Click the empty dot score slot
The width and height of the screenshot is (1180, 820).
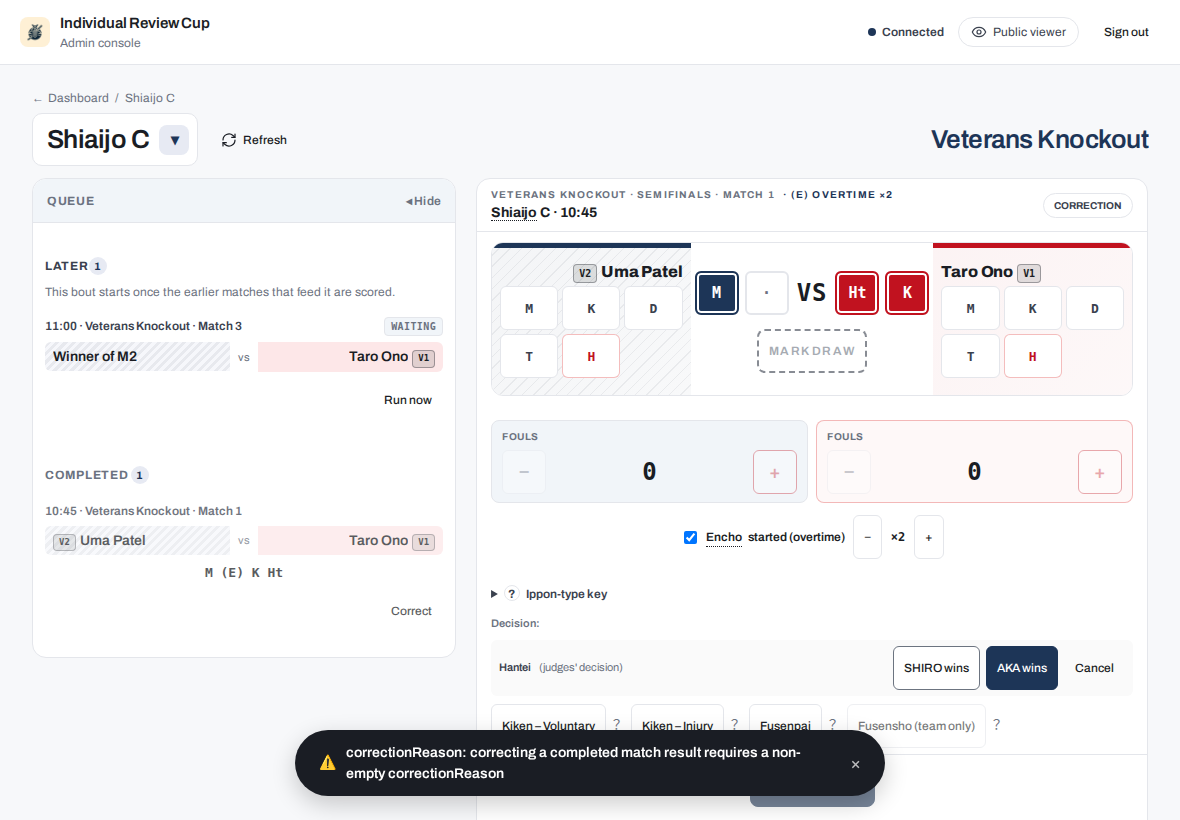pos(767,293)
